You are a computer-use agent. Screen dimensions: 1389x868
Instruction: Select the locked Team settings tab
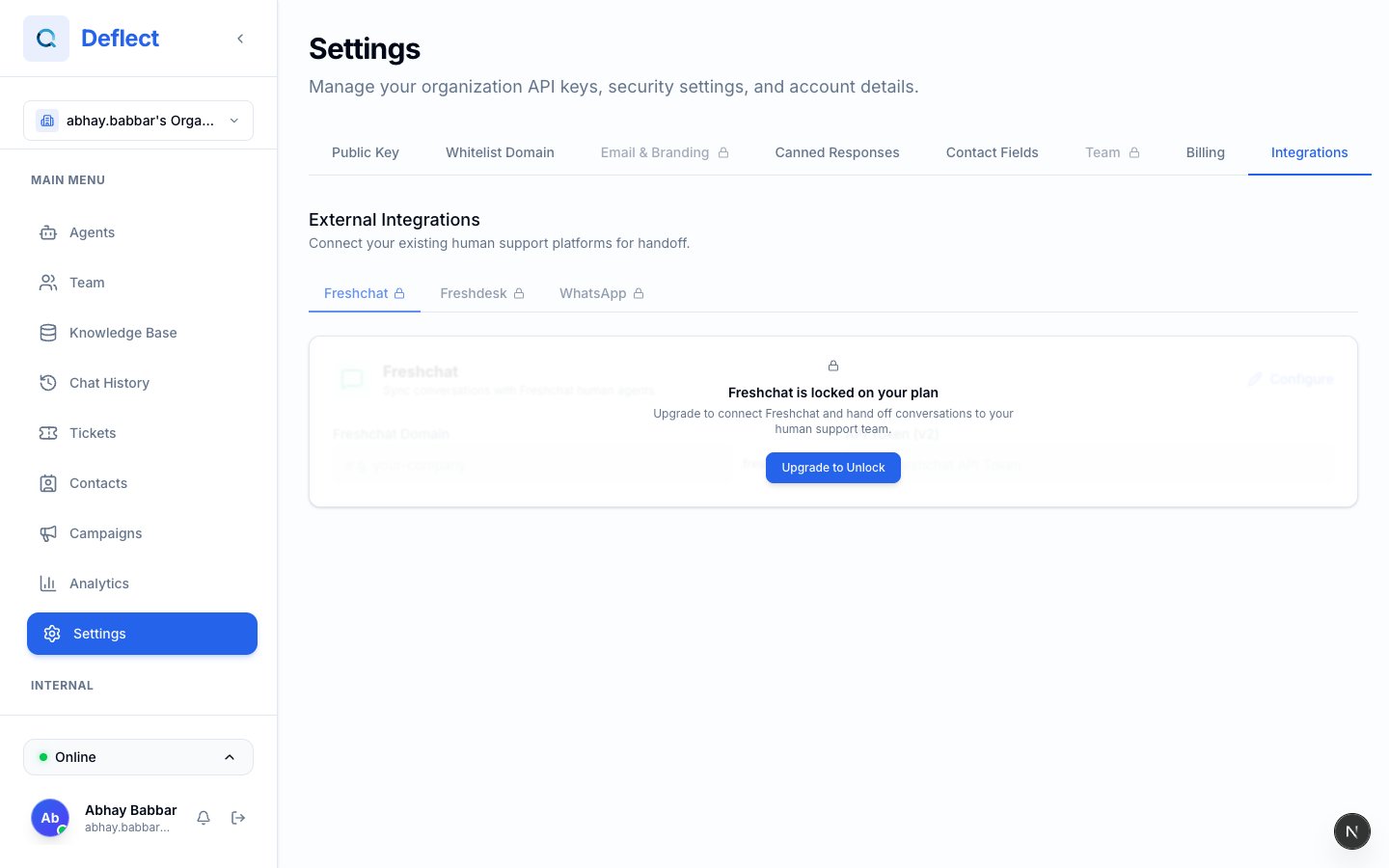click(1112, 152)
